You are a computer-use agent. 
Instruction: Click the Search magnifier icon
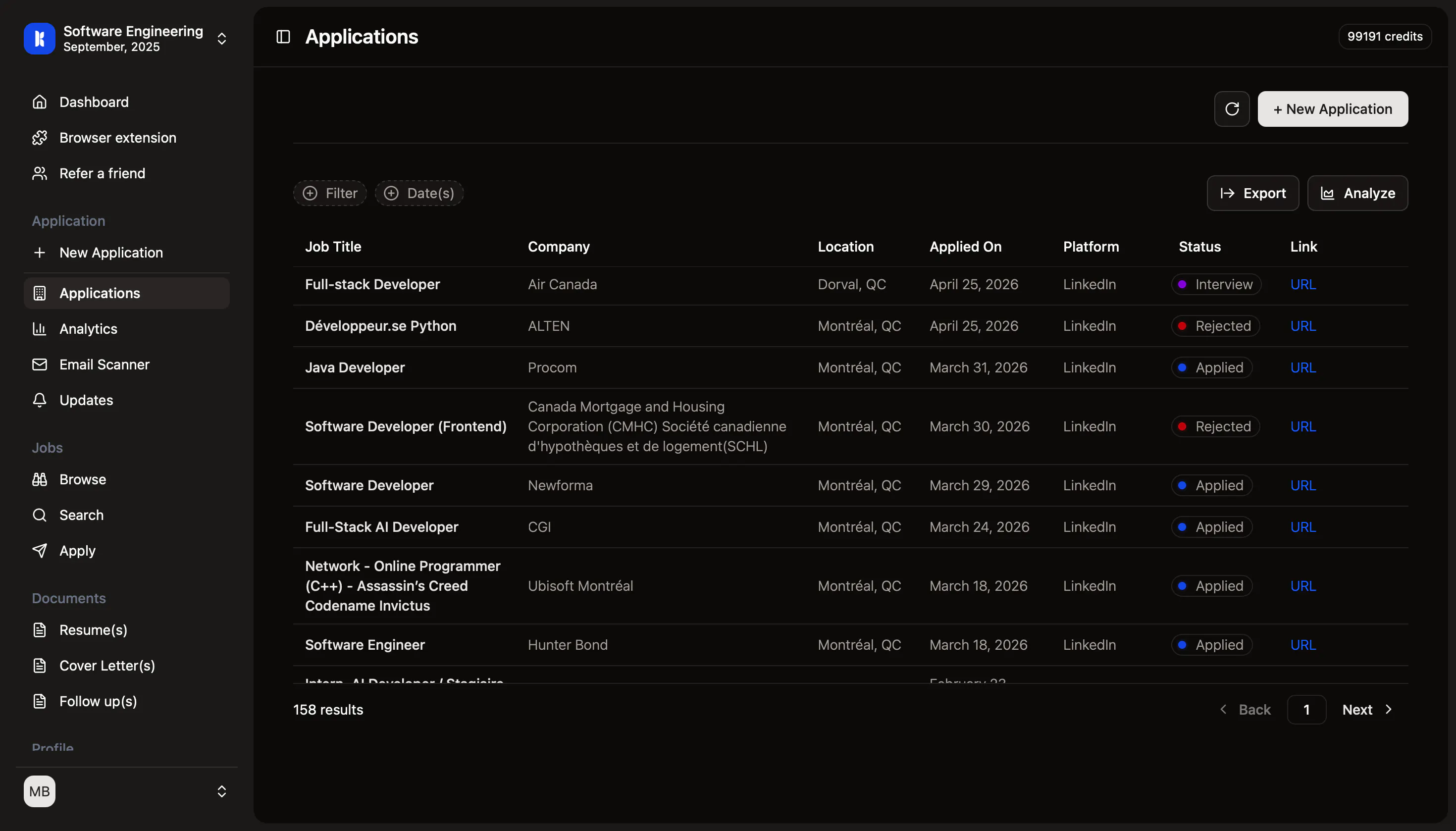click(x=40, y=515)
